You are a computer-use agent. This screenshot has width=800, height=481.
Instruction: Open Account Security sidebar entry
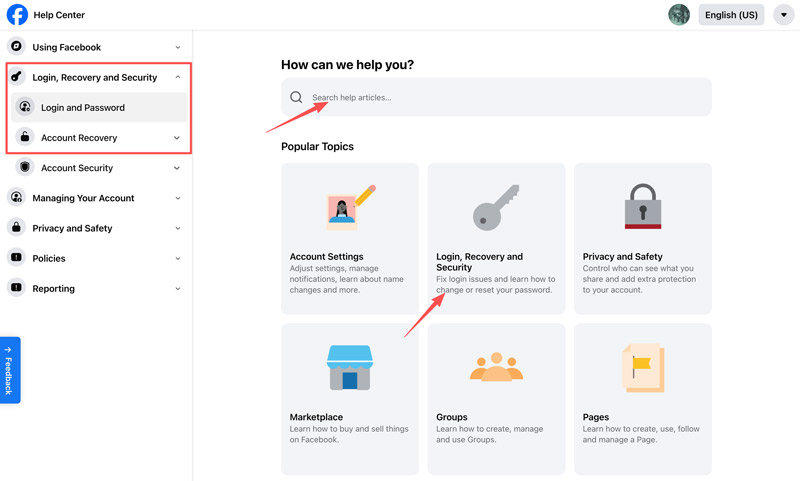tap(77, 168)
